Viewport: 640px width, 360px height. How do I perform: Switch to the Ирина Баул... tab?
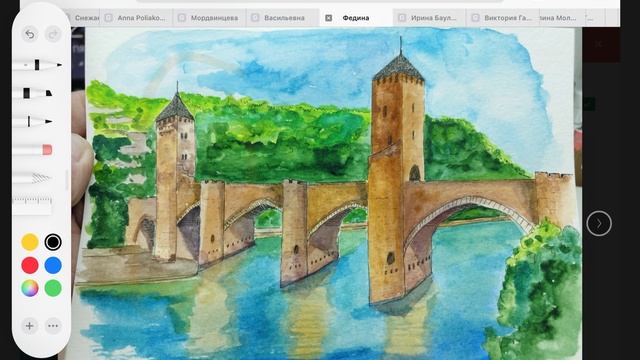tap(429, 18)
